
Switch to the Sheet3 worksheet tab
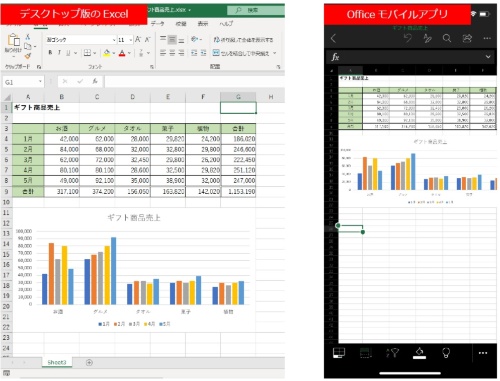tap(57, 362)
